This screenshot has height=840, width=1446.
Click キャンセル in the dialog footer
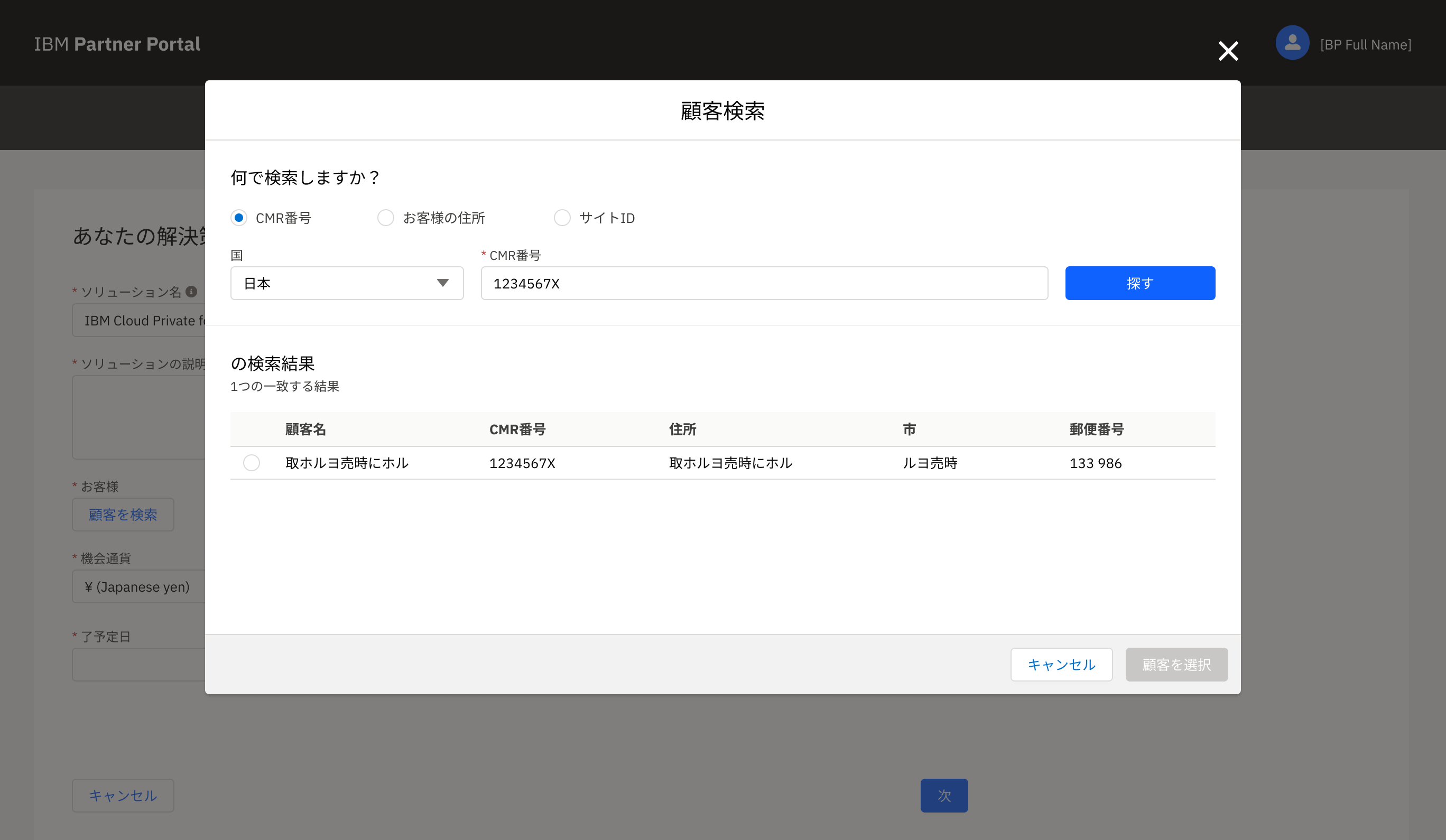(1062, 665)
